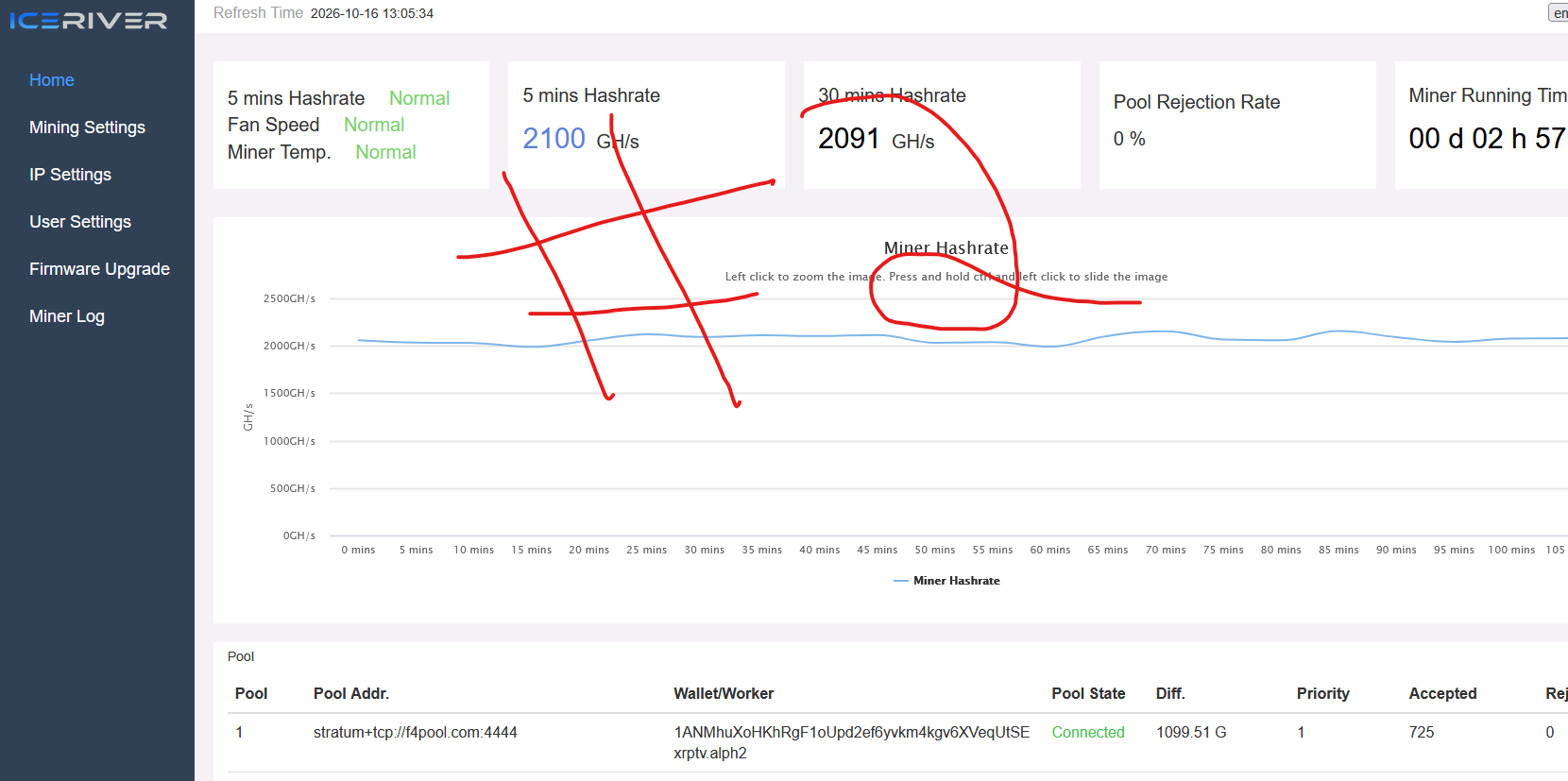
Task: Click the 1000GH/s y-axis label
Action: pos(289,441)
